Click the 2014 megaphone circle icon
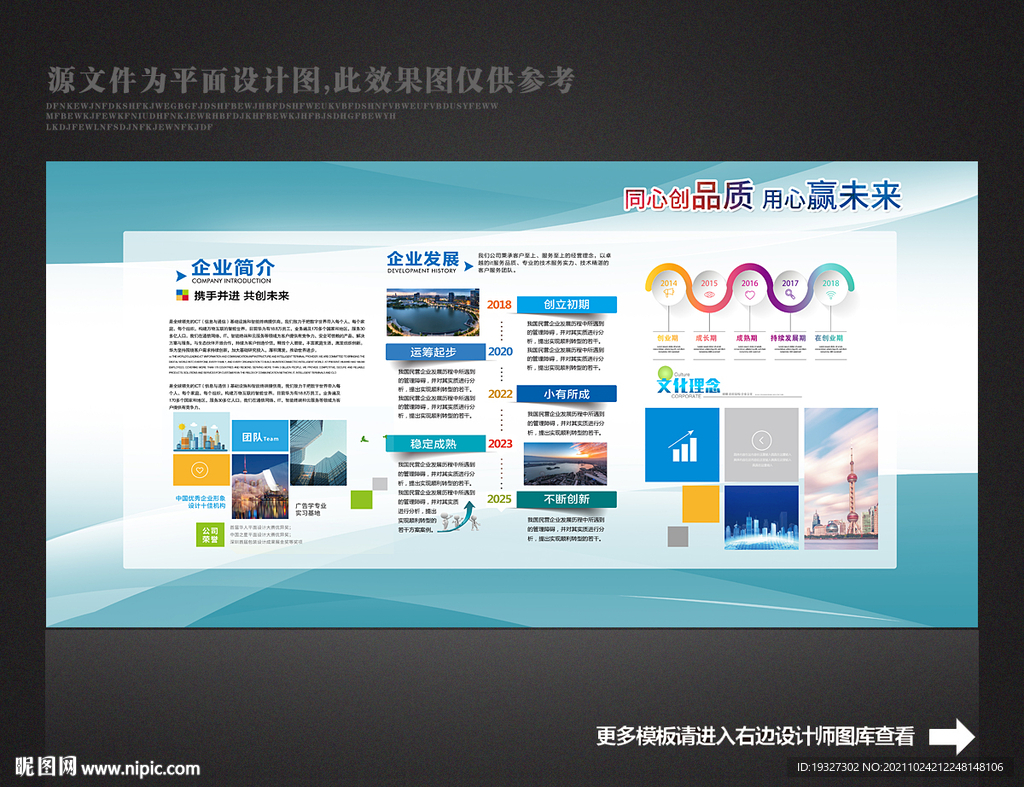The width and height of the screenshot is (1024, 787). [668, 288]
